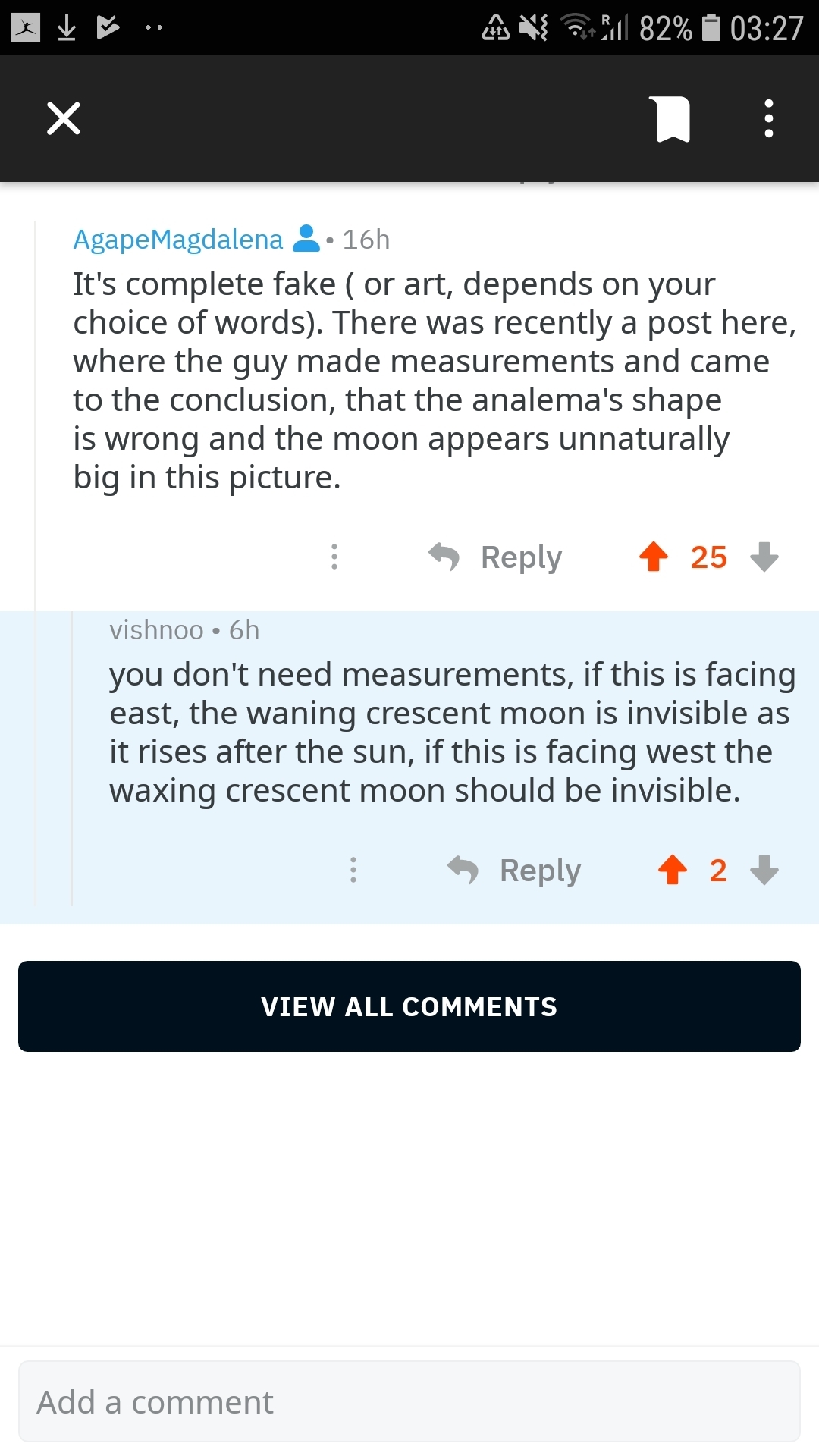Tap reply arrow icon on vishnoo's comment
This screenshot has height=1456, width=819.
463,870
